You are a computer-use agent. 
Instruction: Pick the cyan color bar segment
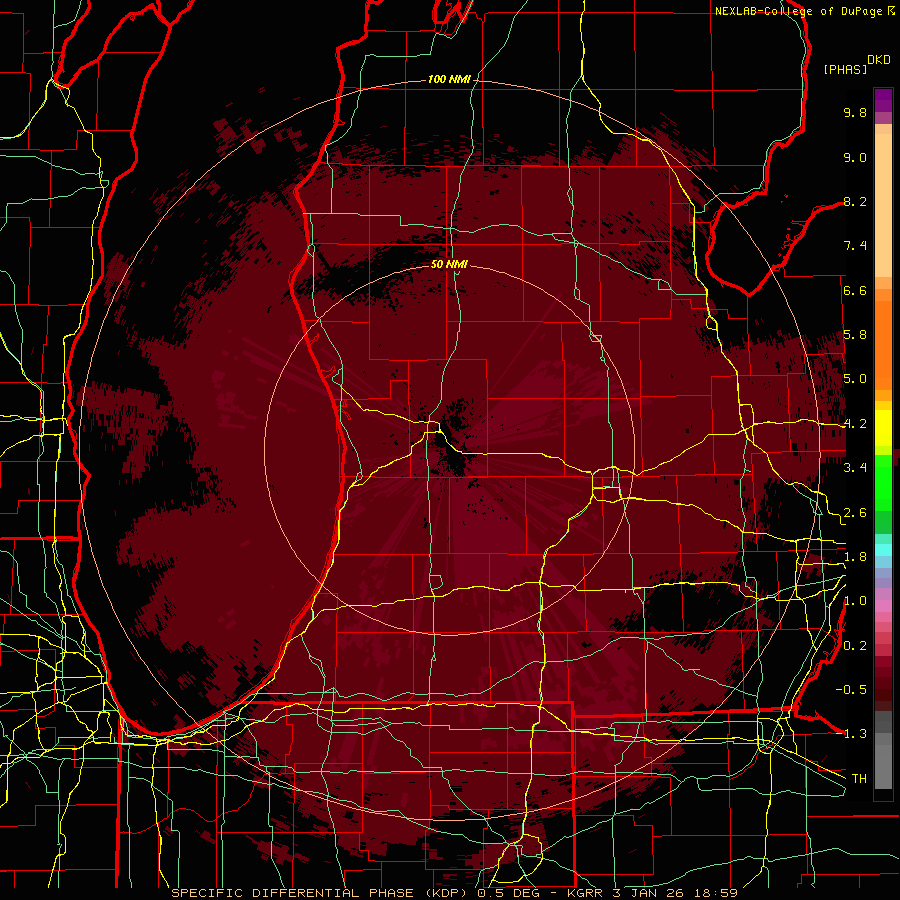[883, 549]
